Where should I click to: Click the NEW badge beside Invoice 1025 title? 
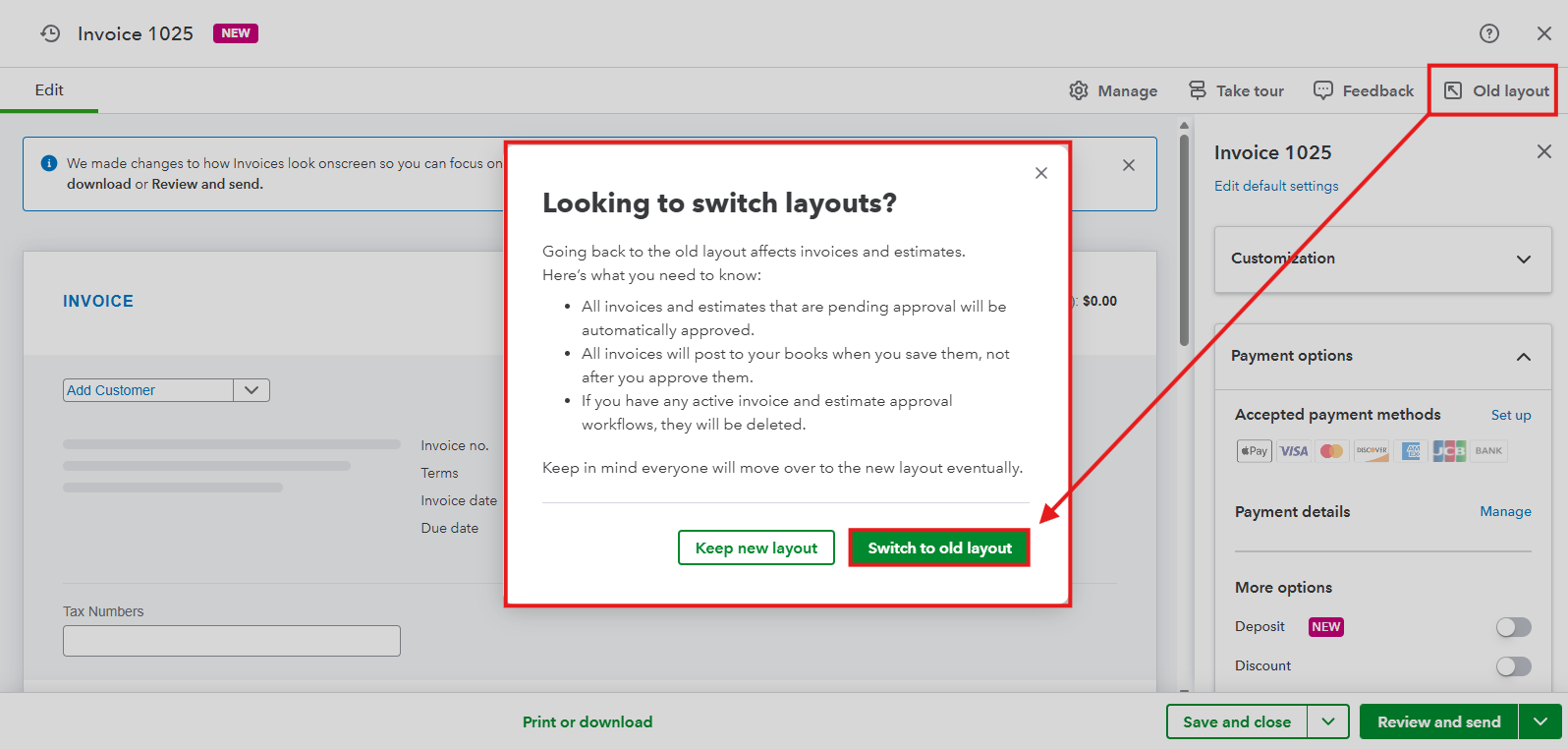(x=236, y=33)
